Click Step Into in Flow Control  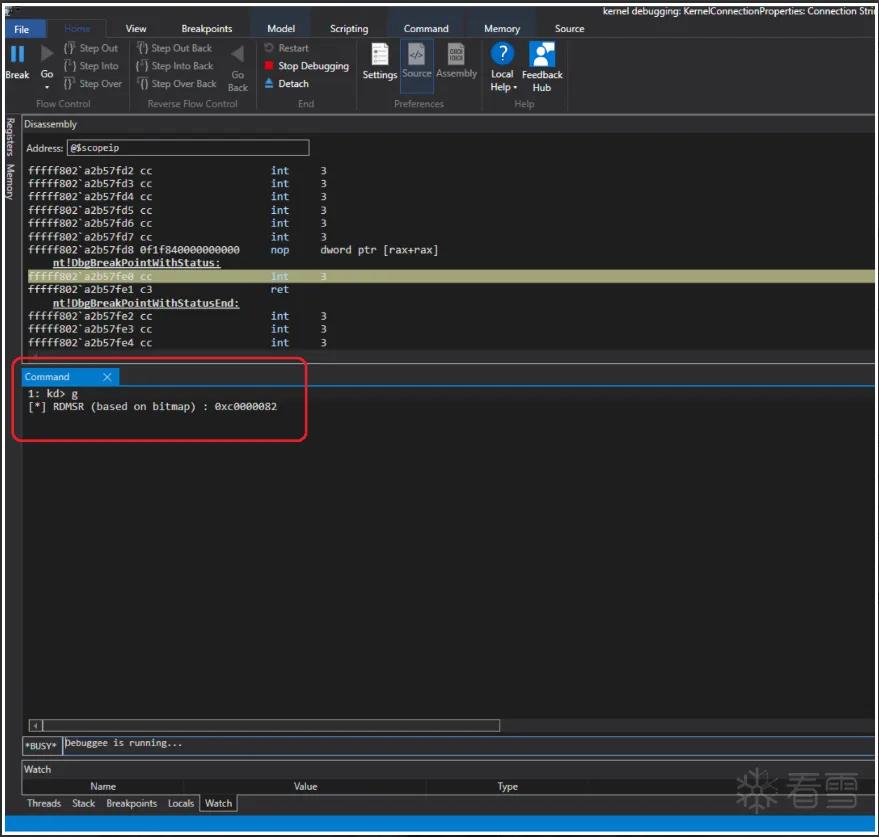[91, 66]
